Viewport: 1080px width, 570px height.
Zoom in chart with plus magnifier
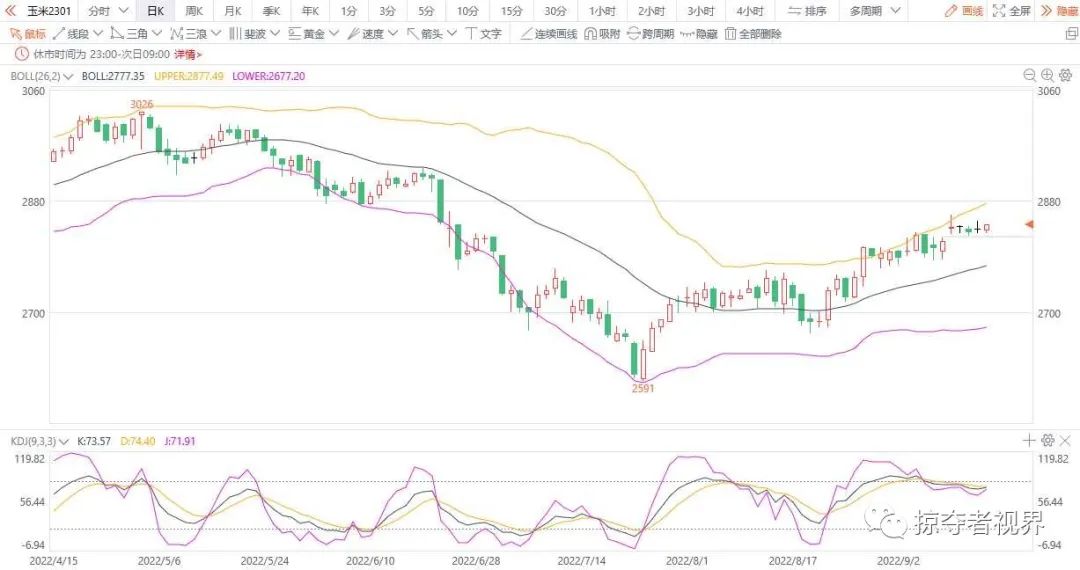(x=1048, y=75)
